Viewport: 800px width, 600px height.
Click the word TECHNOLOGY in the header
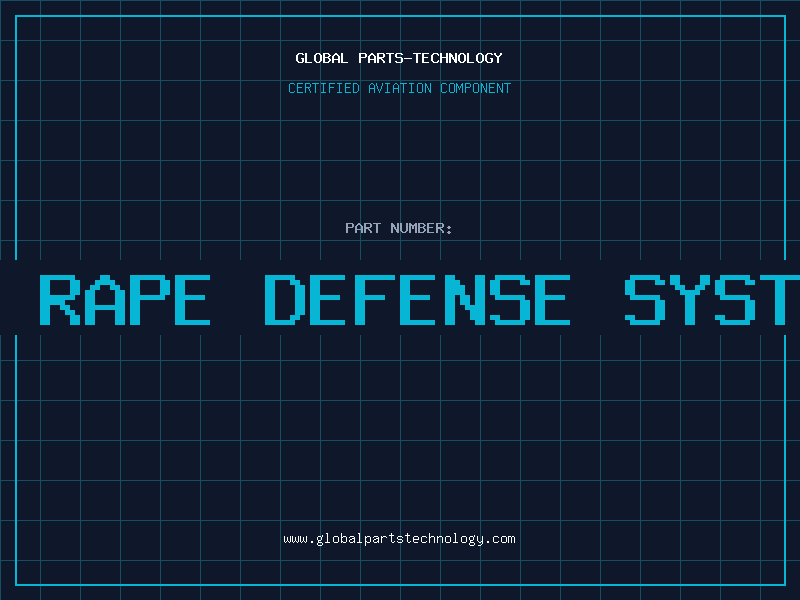point(460,58)
